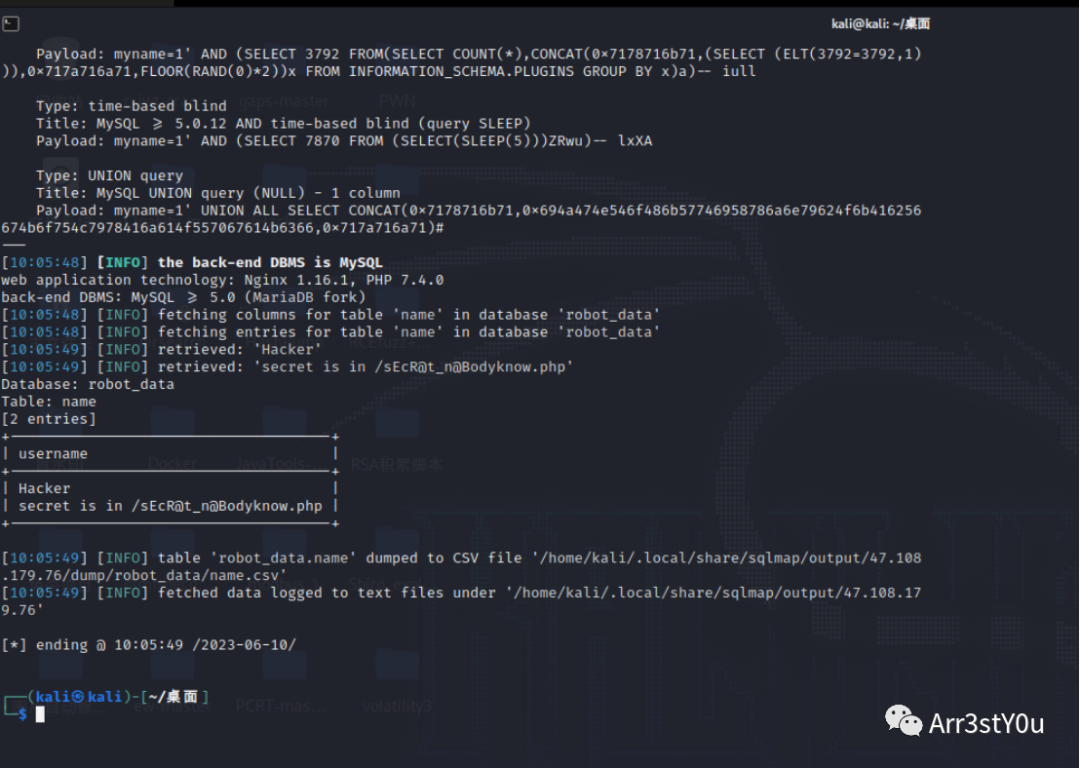Click the line '[*] ending @ 10:05:49 /2023-06-10/'
The height and width of the screenshot is (768, 1080).
tap(149, 645)
